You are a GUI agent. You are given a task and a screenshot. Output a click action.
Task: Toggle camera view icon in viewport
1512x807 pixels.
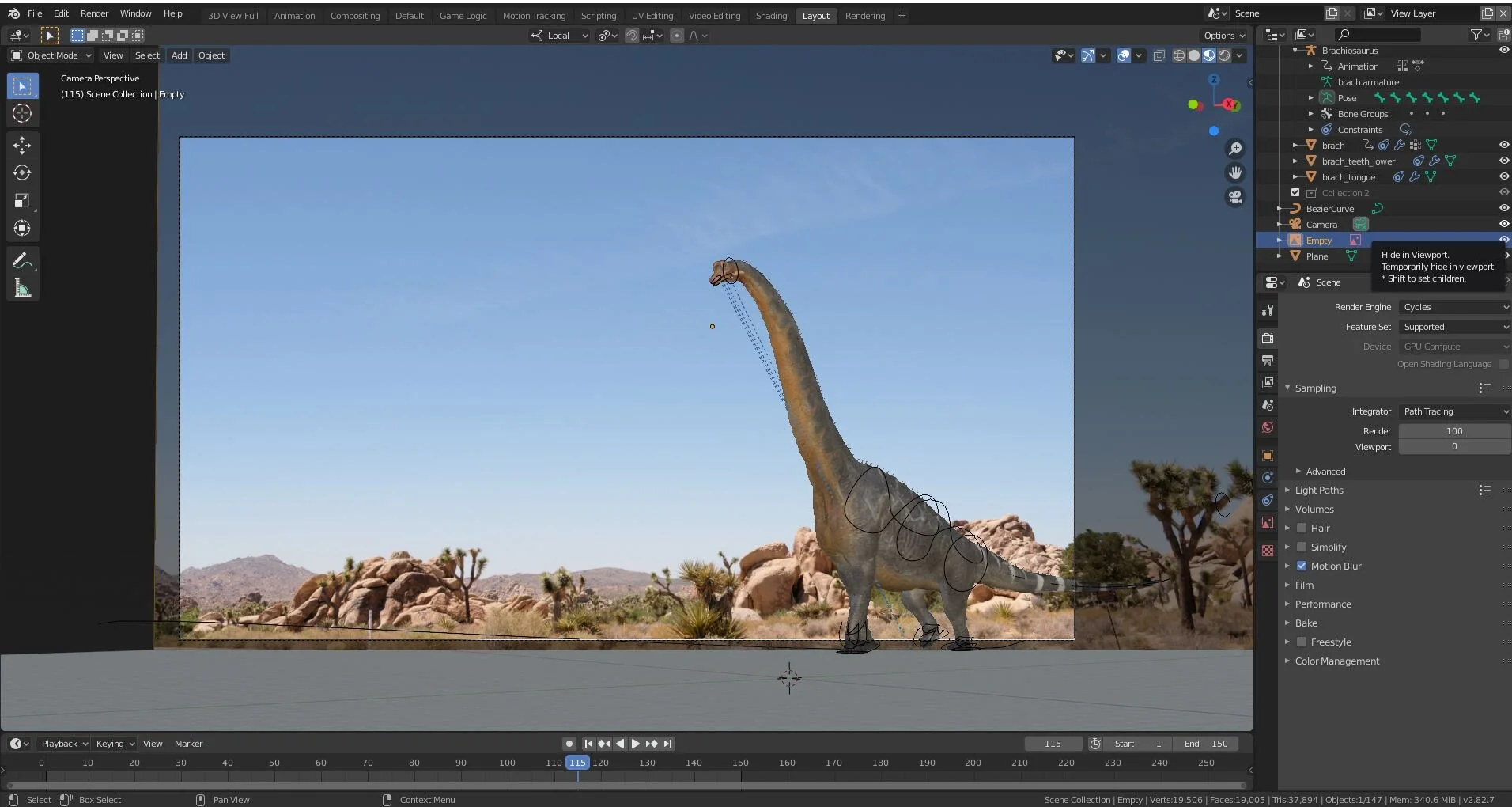point(1234,197)
